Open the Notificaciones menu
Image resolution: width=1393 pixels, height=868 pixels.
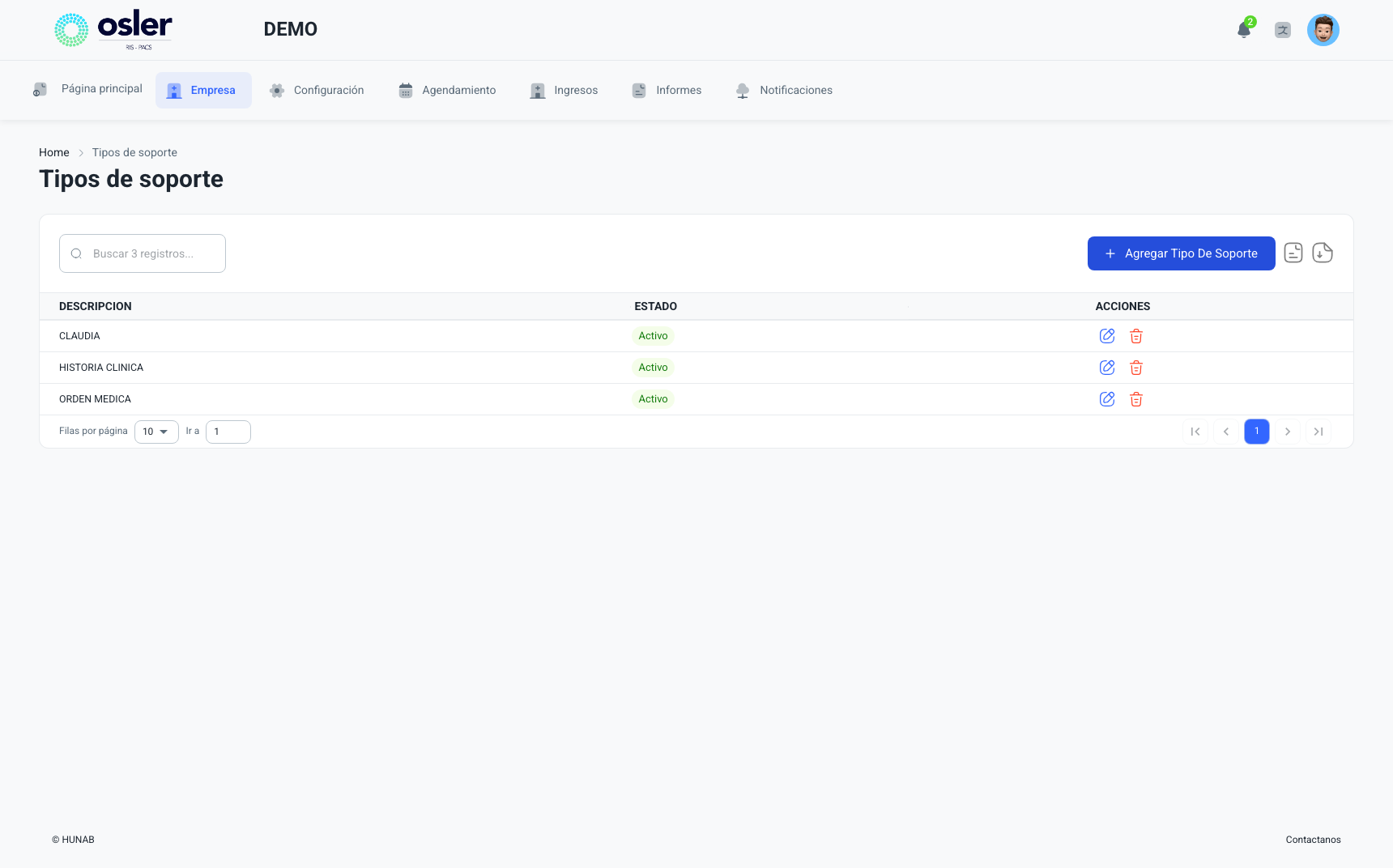[x=784, y=90]
